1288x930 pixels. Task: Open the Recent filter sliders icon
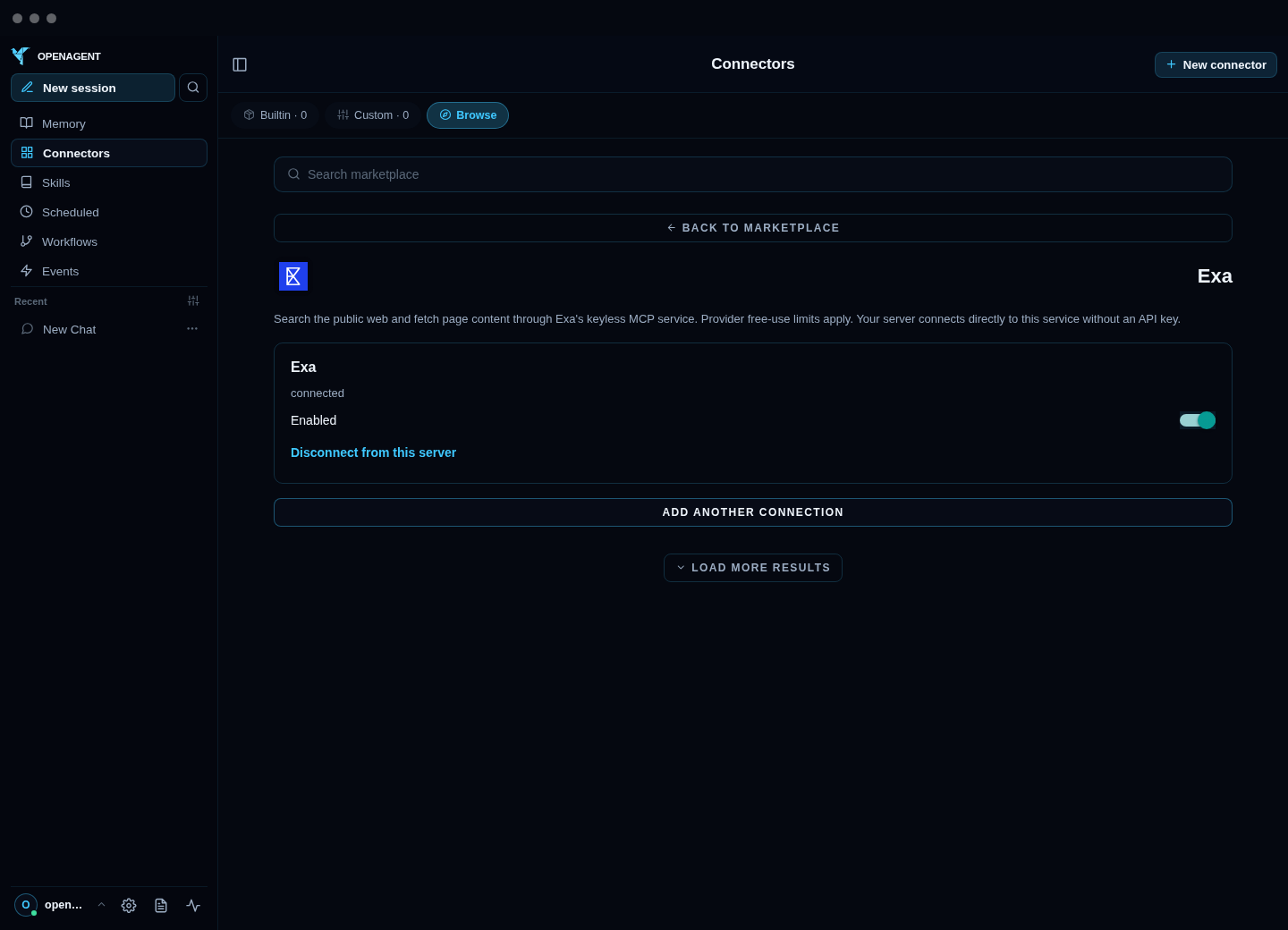(x=193, y=301)
